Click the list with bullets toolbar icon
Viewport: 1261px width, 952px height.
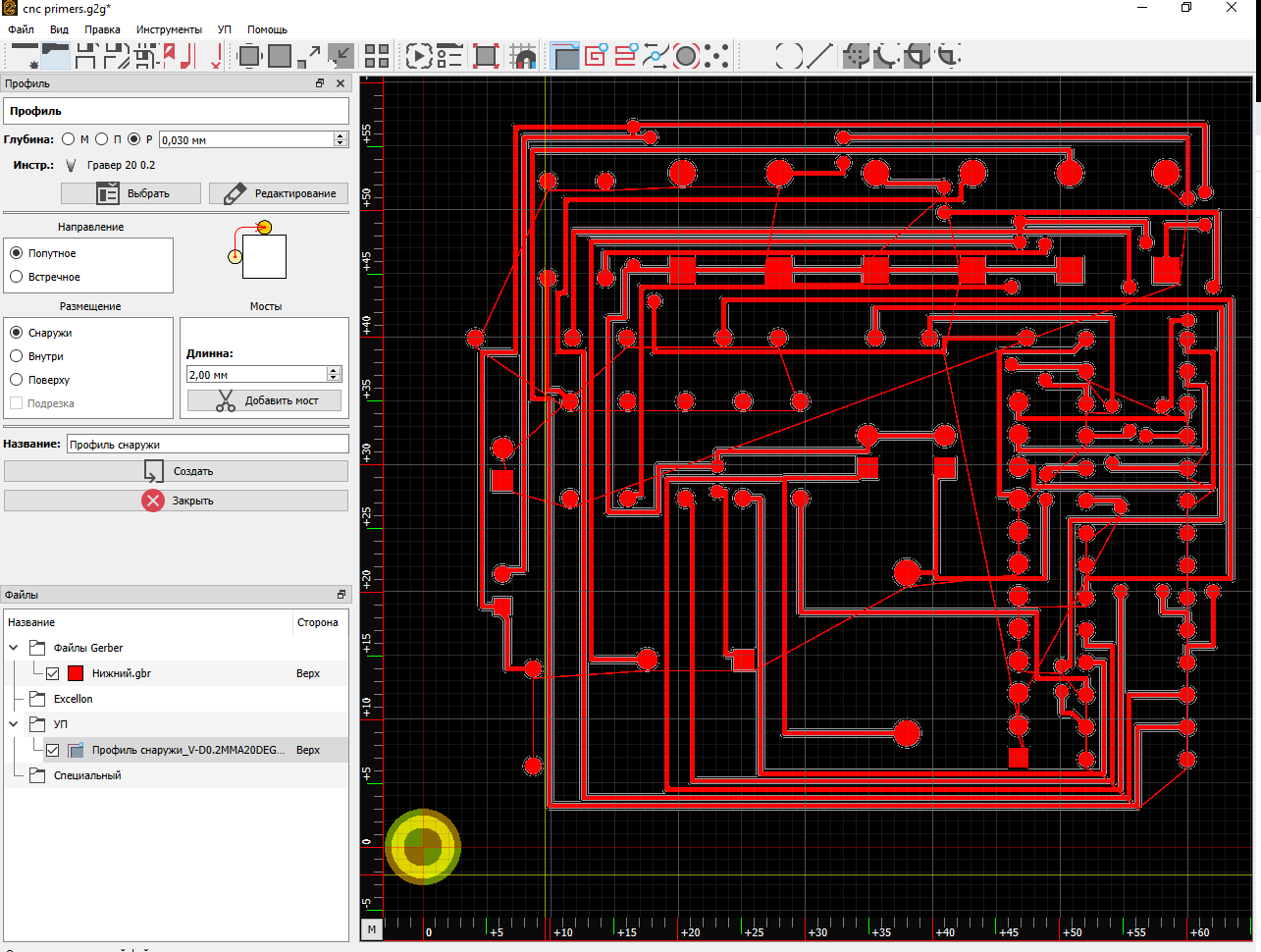tap(449, 56)
